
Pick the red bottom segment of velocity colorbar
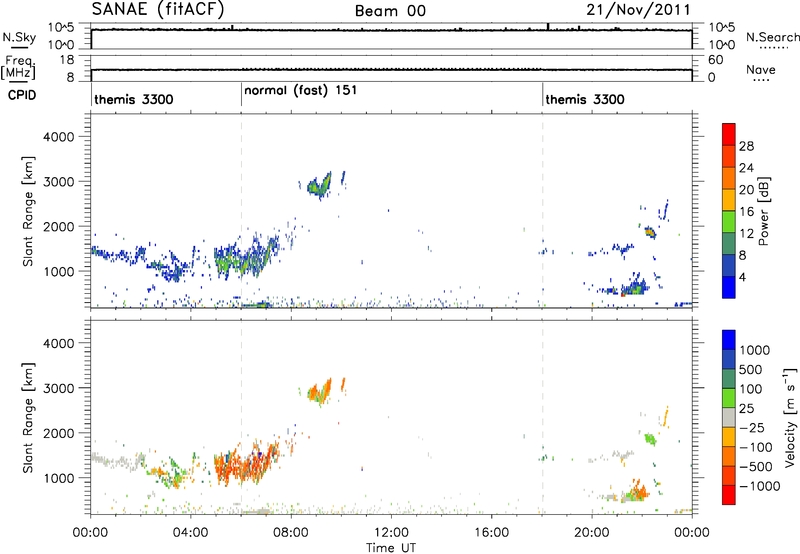tap(729, 495)
